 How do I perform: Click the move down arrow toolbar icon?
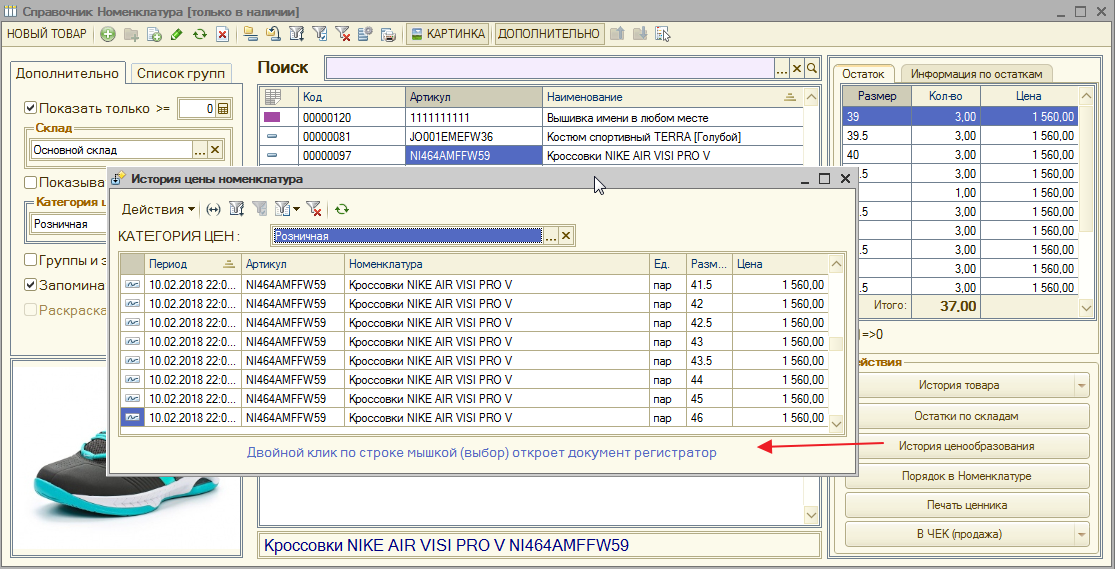click(x=640, y=33)
